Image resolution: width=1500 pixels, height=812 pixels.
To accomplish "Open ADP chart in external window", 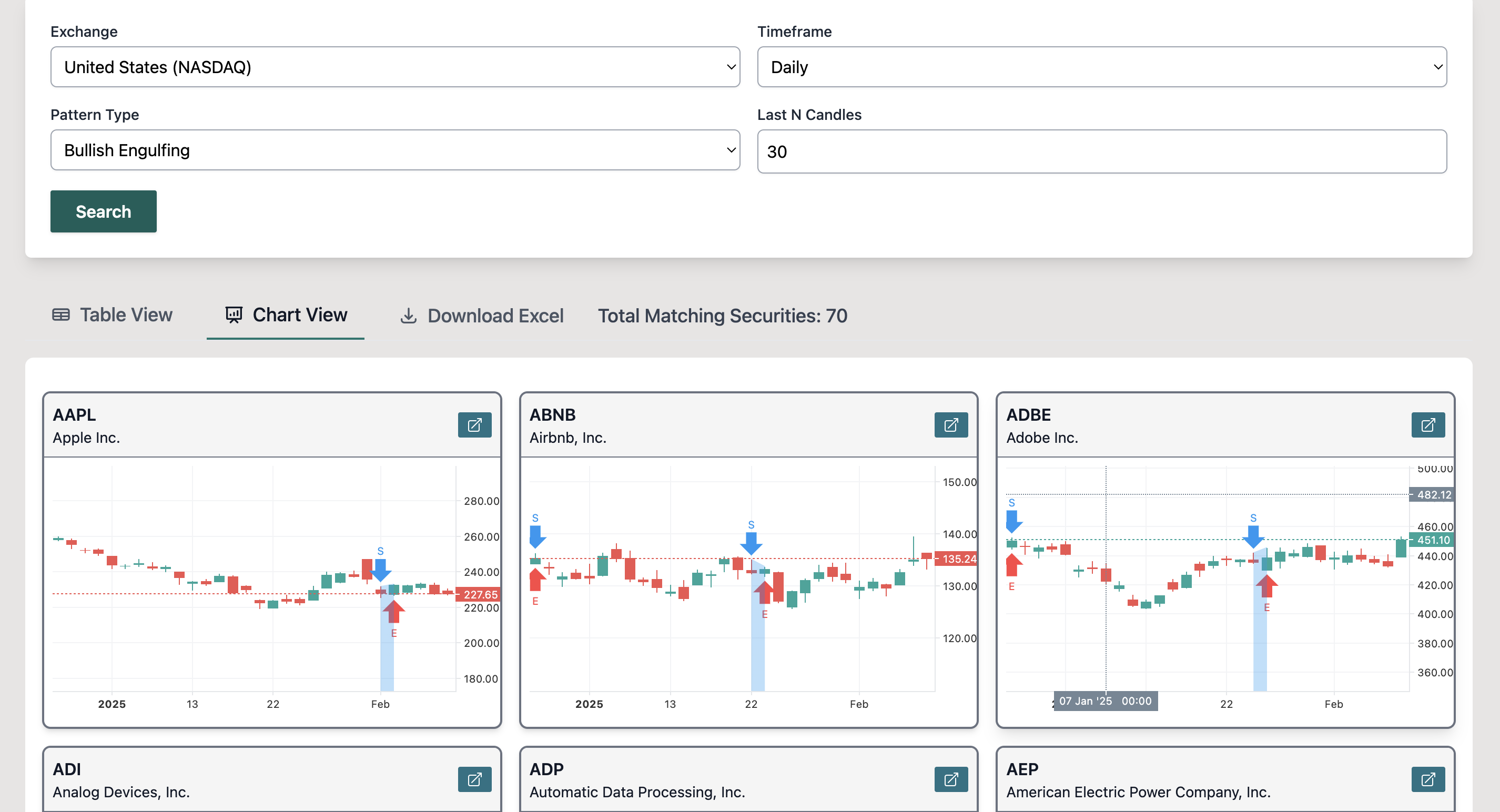I will [x=951, y=779].
